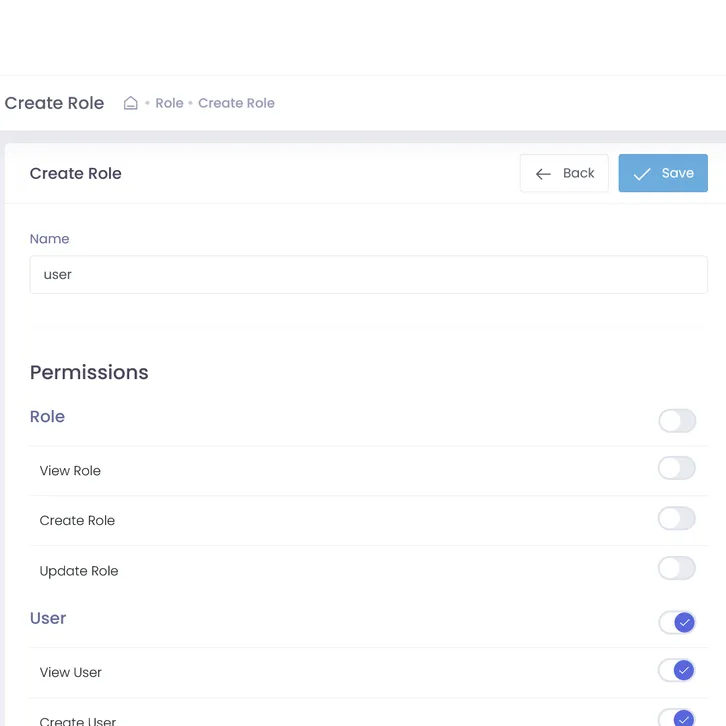Viewport: 726px width, 726px height.
Task: Click the left arrow icon on Back
Action: 543,174
